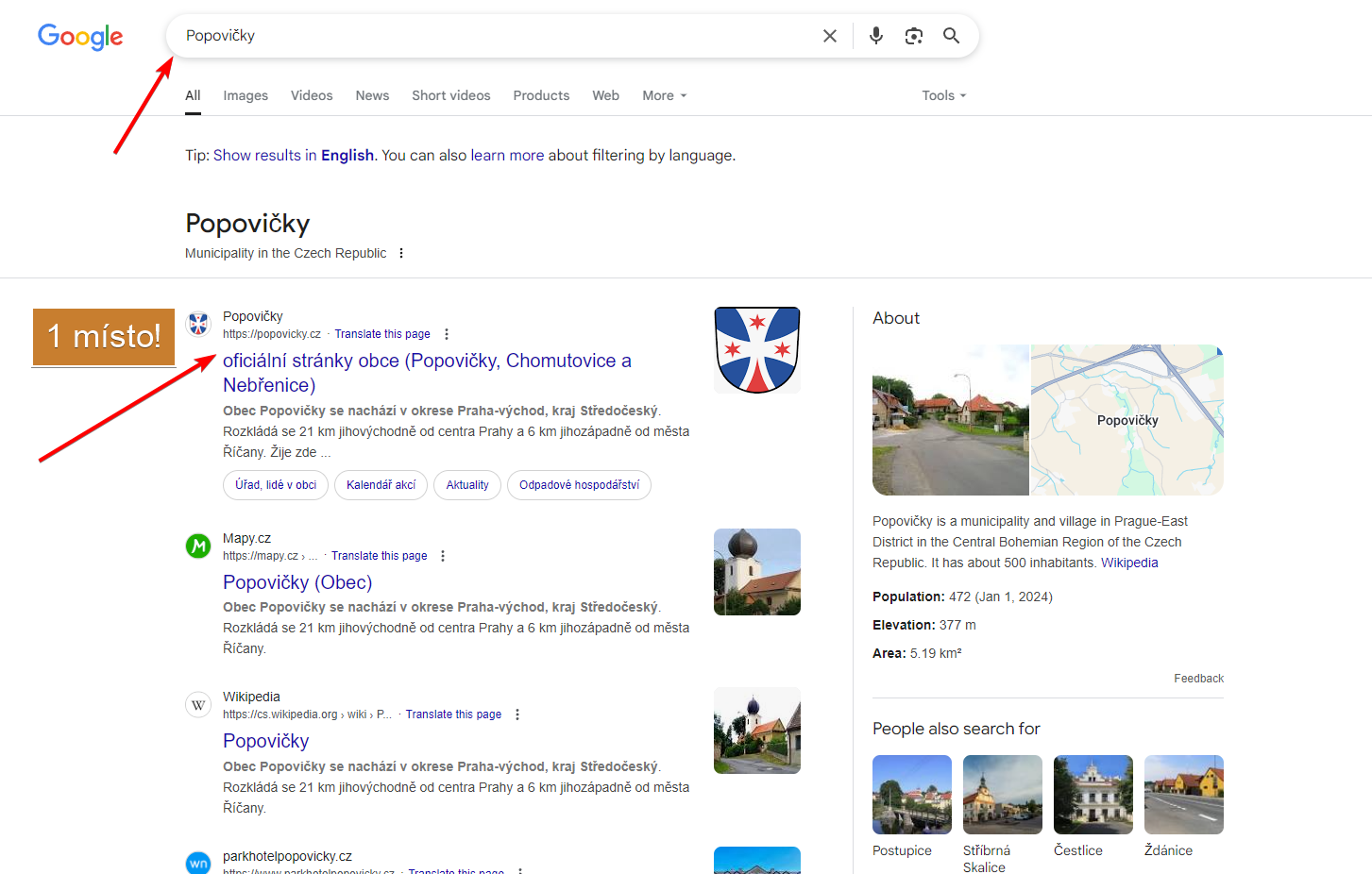The image size is (1372, 874).
Task: Click the Elevation label link
Action: 902,625
